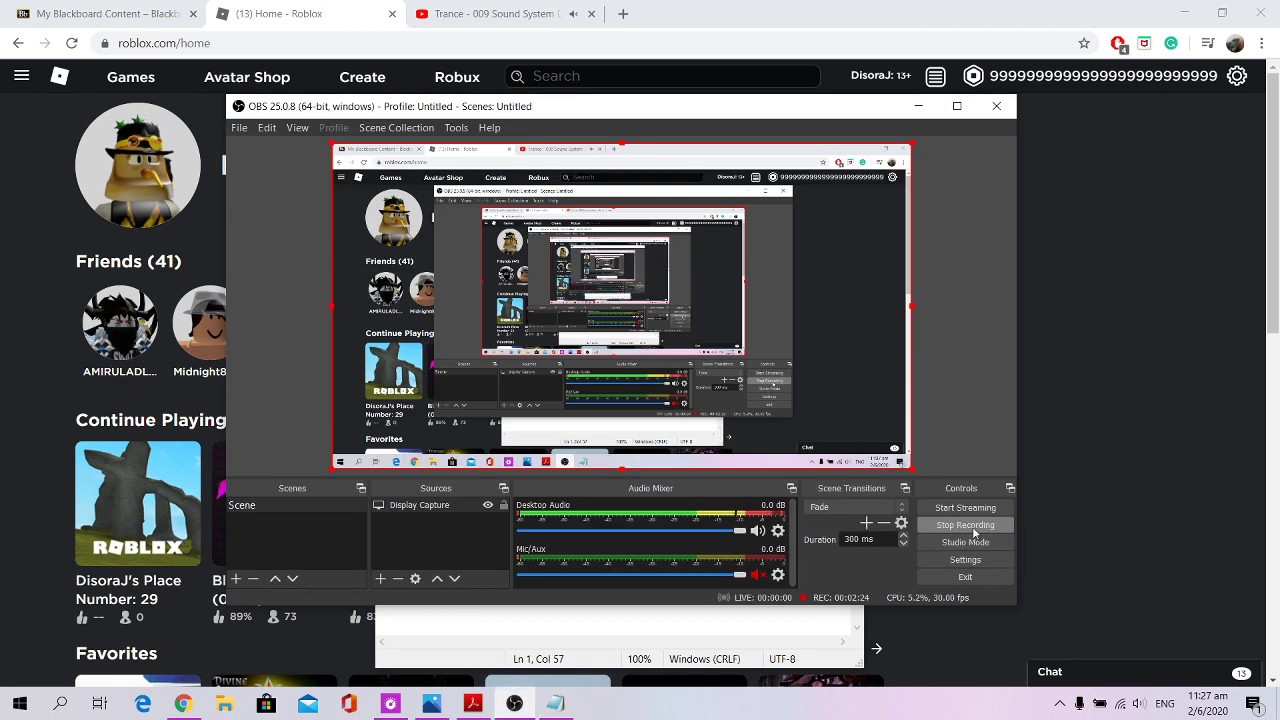Adjust the Mic/Aux volume slider
Screen dimensions: 1280x720
point(630,575)
